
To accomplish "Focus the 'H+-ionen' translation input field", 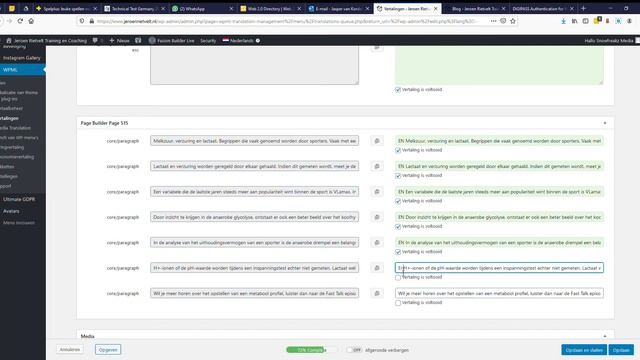I will (x=499, y=268).
